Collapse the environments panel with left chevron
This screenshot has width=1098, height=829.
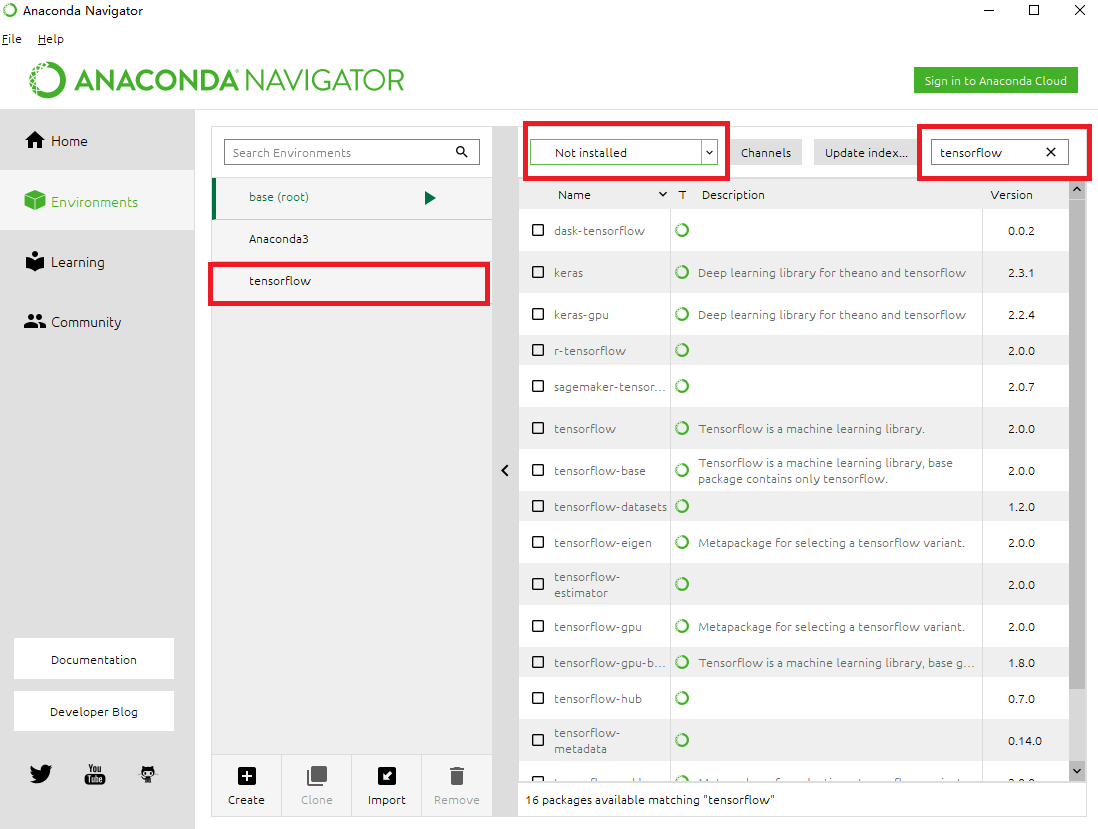pos(505,471)
